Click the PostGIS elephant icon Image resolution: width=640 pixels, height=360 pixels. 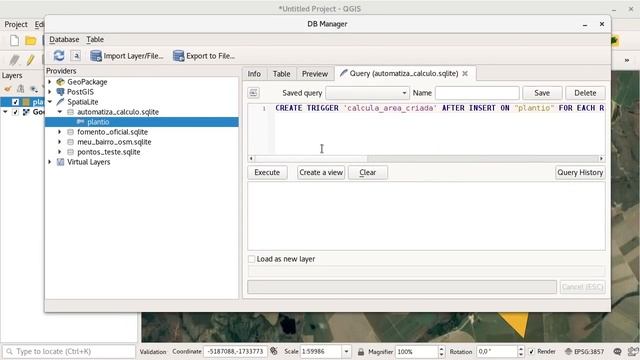click(60, 92)
